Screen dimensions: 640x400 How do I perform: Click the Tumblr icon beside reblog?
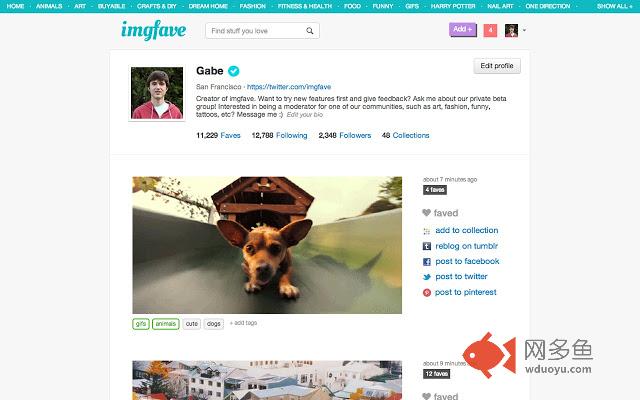pyautogui.click(x=427, y=246)
